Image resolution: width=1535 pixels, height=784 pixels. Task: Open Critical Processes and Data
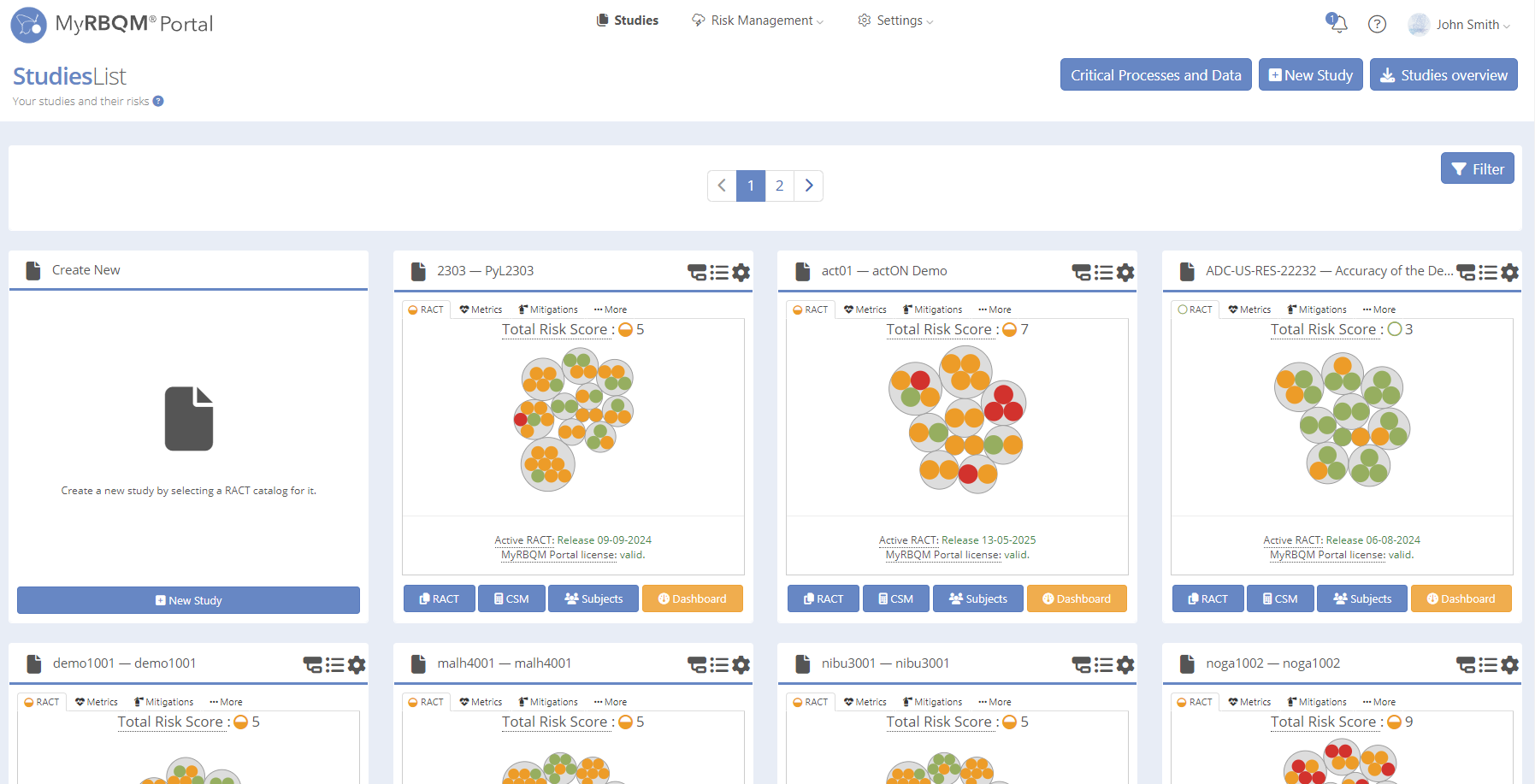pyautogui.click(x=1155, y=74)
